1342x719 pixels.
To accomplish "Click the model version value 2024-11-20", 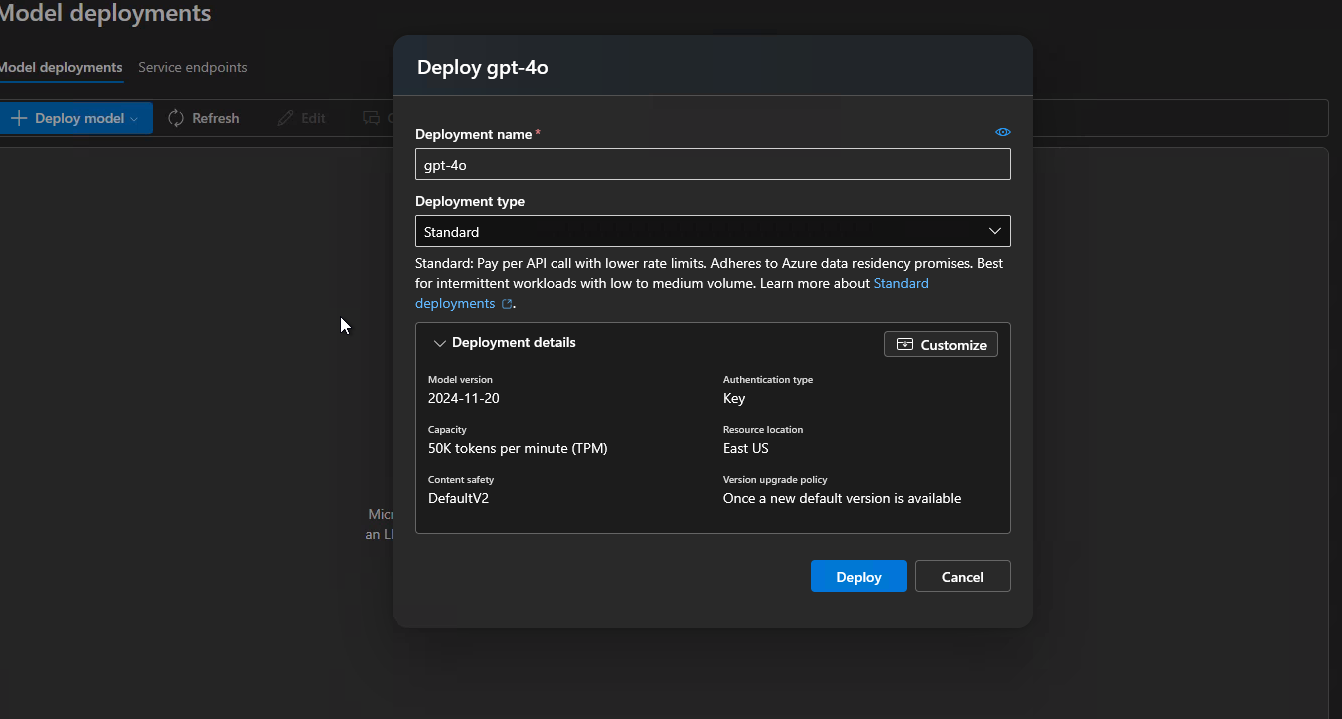I will pyautogui.click(x=463, y=398).
